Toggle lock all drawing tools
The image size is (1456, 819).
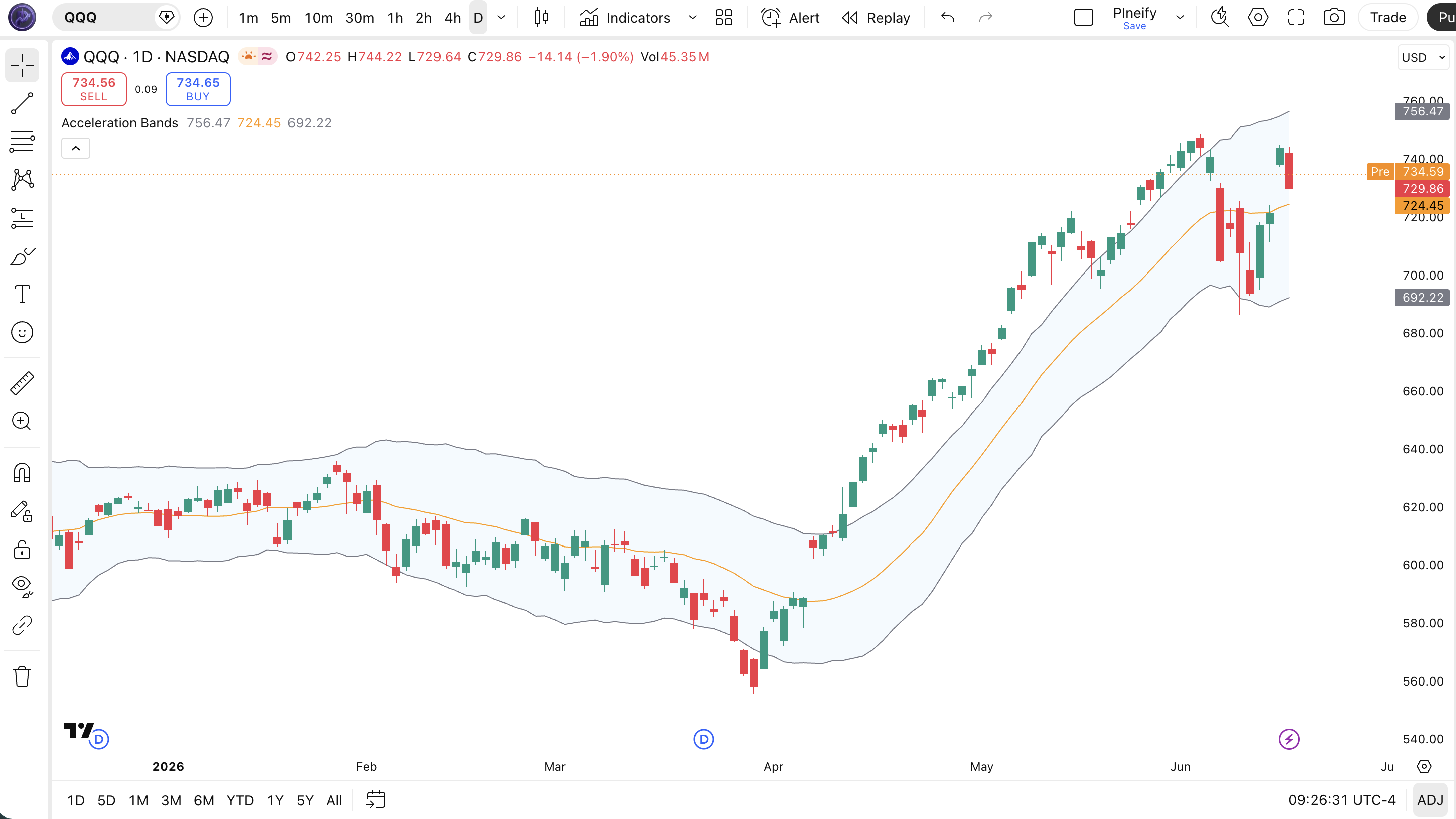coord(22,549)
